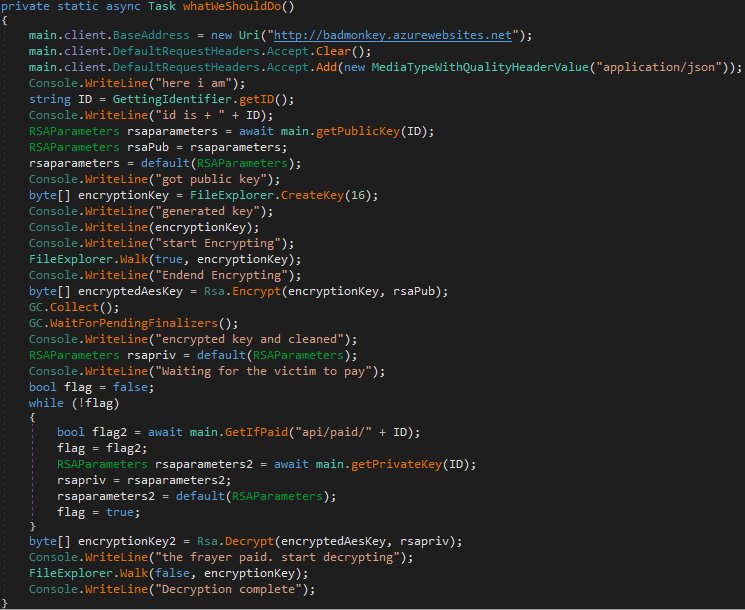Select the MediaTypeWithQualityHeaderValue type name
745x610 pixels.
coord(480,67)
